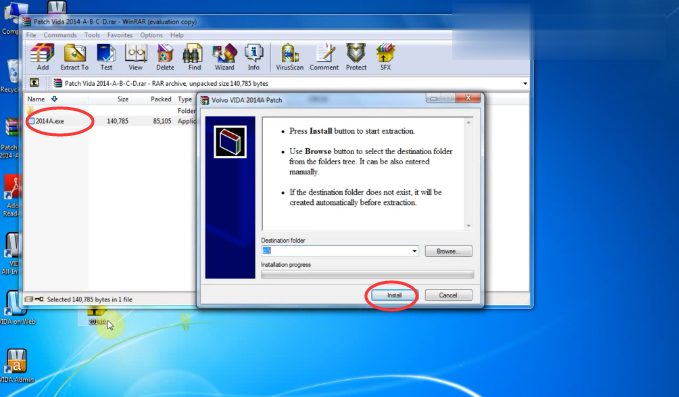Open the View tool in WinRAR
Viewport: 679px width, 397px height.
[136, 57]
